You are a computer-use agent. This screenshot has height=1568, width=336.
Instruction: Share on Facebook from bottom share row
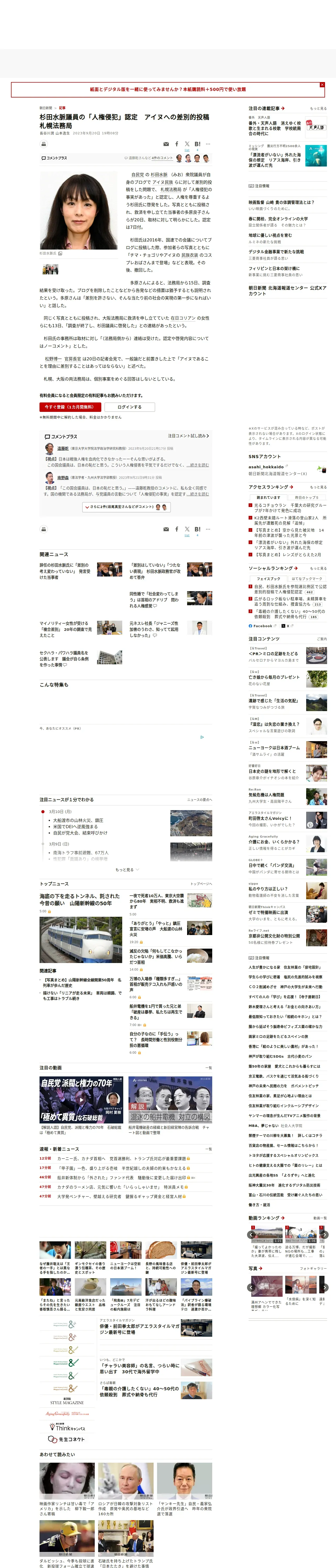[177, 529]
